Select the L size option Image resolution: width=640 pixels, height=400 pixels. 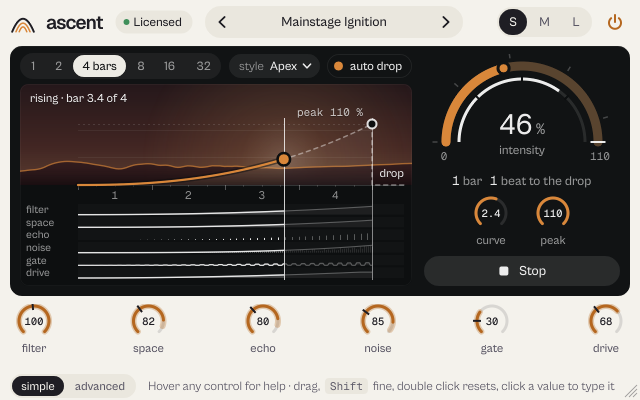click(x=576, y=22)
